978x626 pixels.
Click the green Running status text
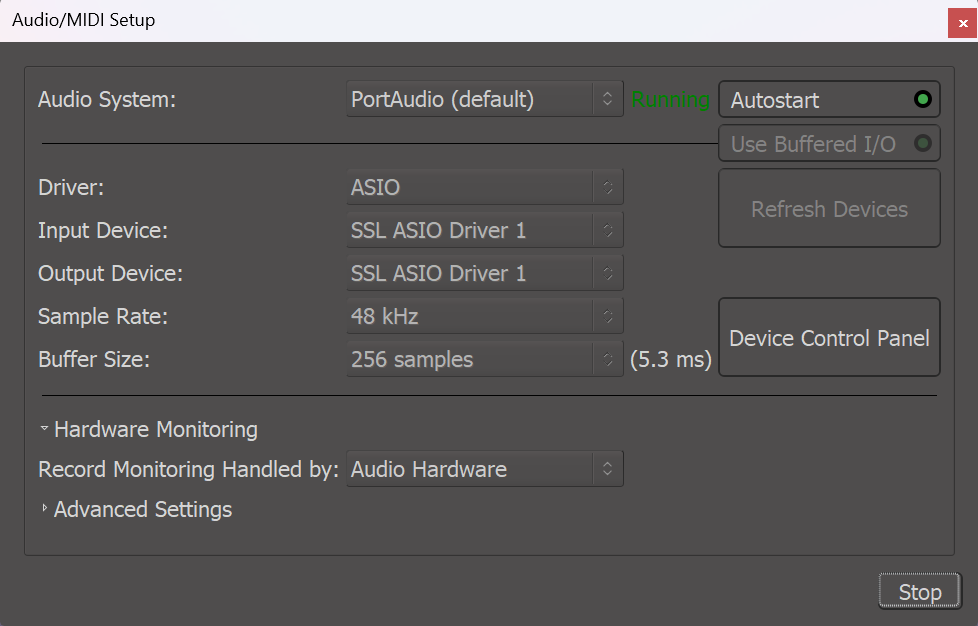tap(670, 99)
